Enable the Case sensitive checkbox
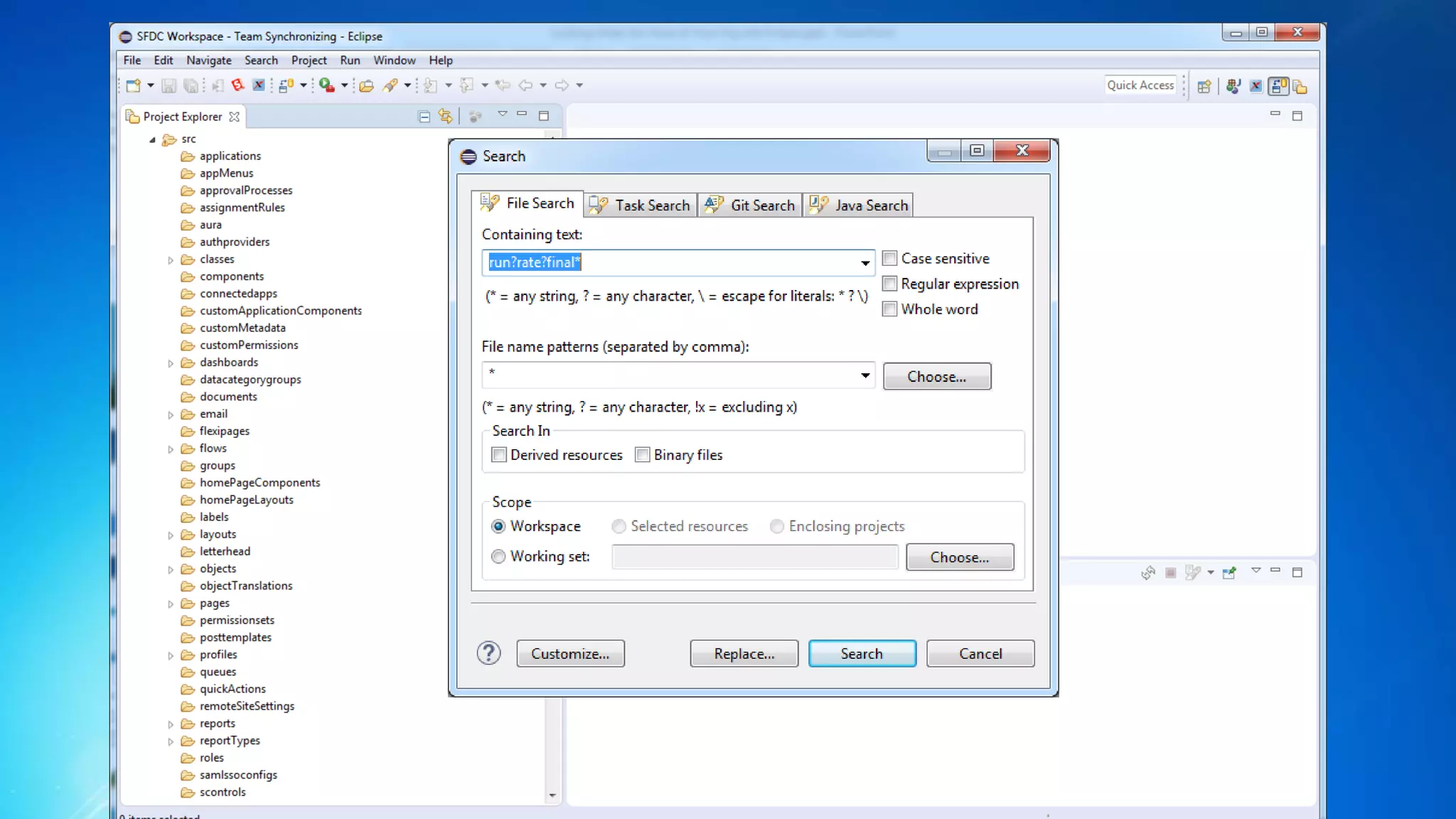 pyautogui.click(x=889, y=258)
